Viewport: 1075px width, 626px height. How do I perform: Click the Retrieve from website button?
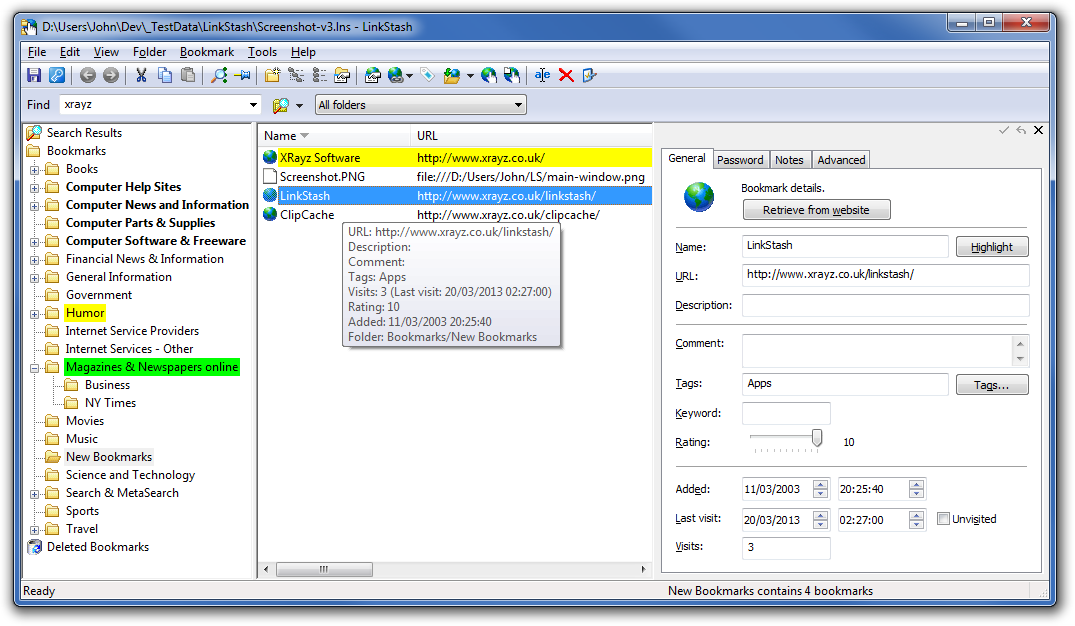coord(816,210)
